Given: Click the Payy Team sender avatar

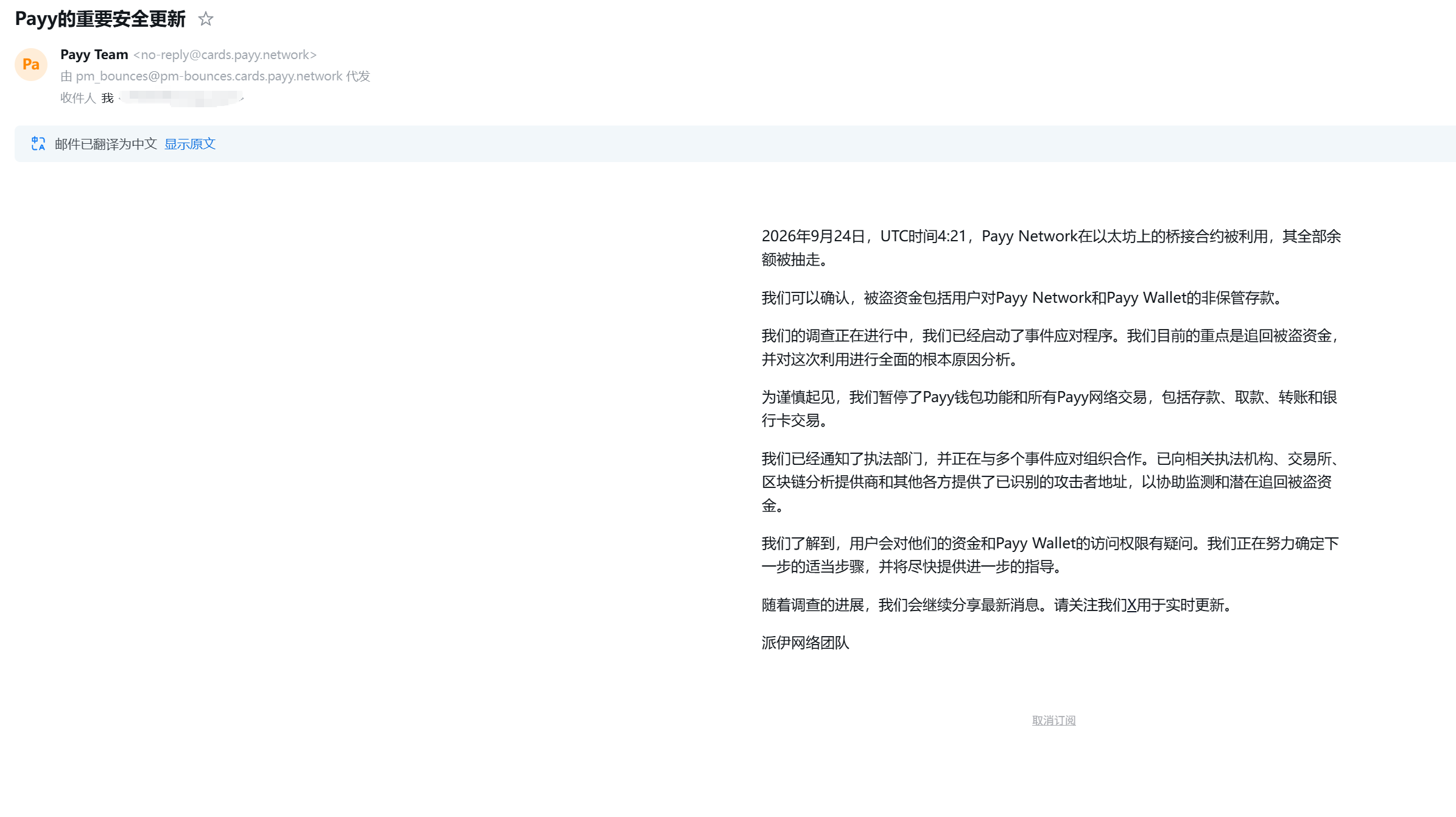Looking at the screenshot, I should click(31, 65).
